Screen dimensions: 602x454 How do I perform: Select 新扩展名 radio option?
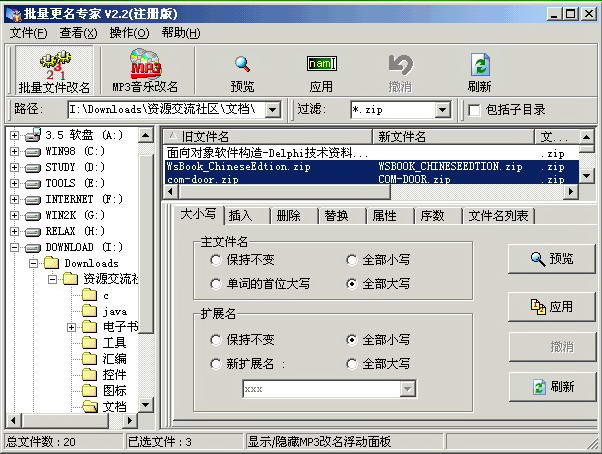click(216, 364)
